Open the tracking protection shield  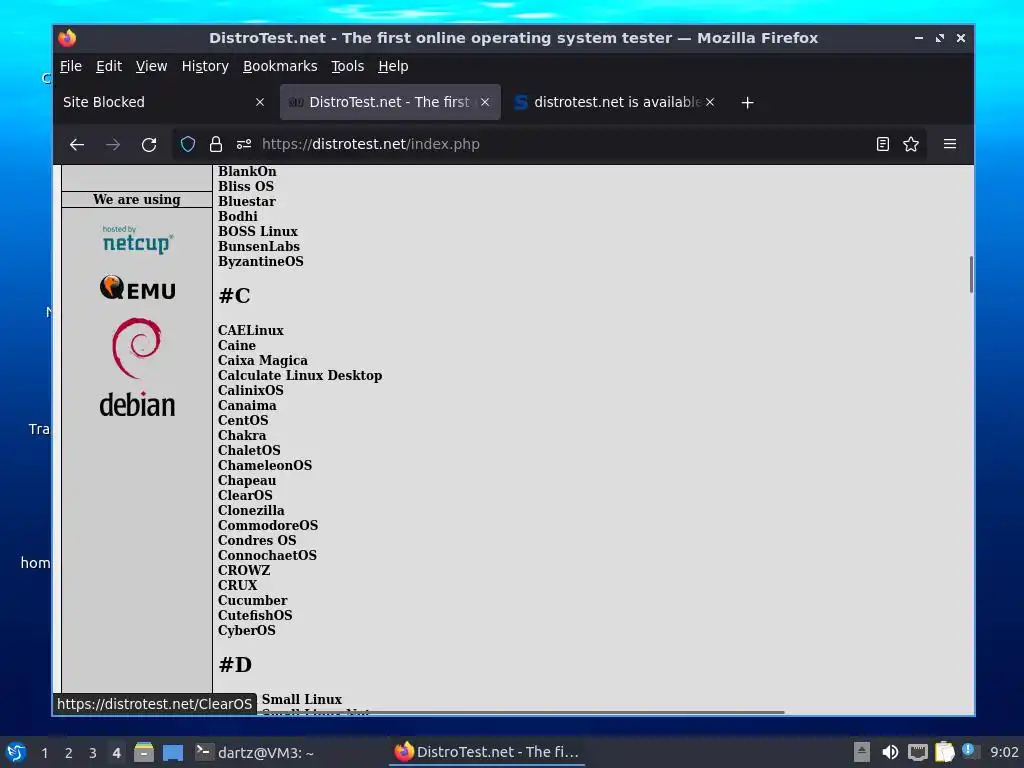(x=188, y=144)
